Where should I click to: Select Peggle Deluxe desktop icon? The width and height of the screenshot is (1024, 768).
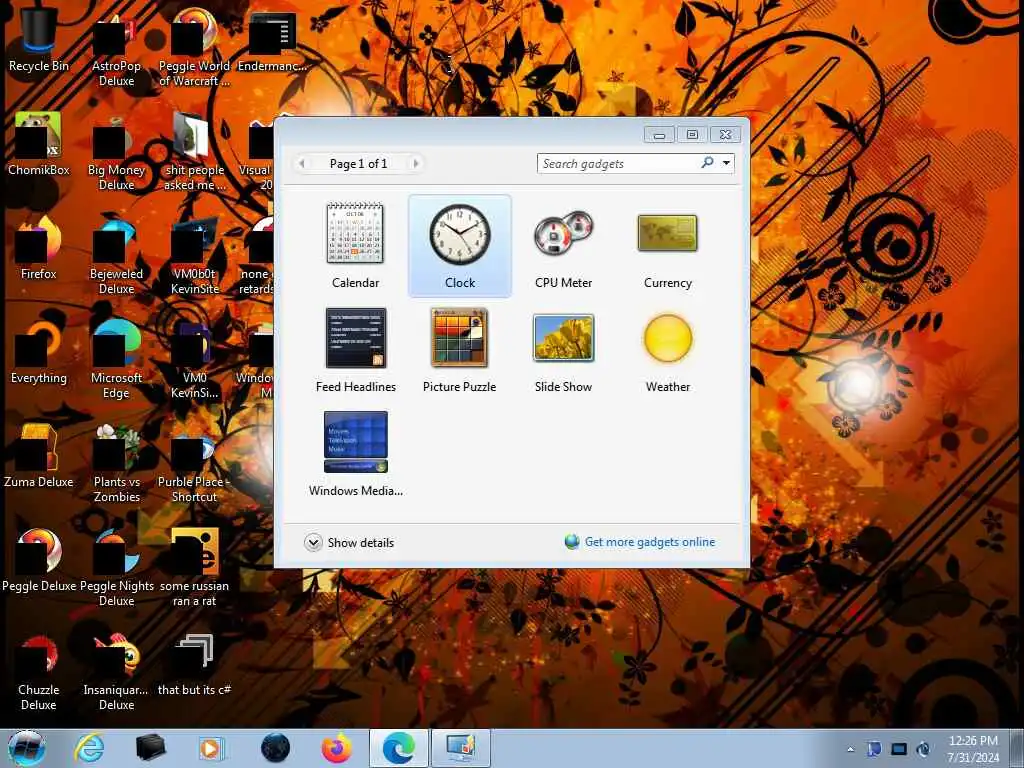click(x=39, y=560)
